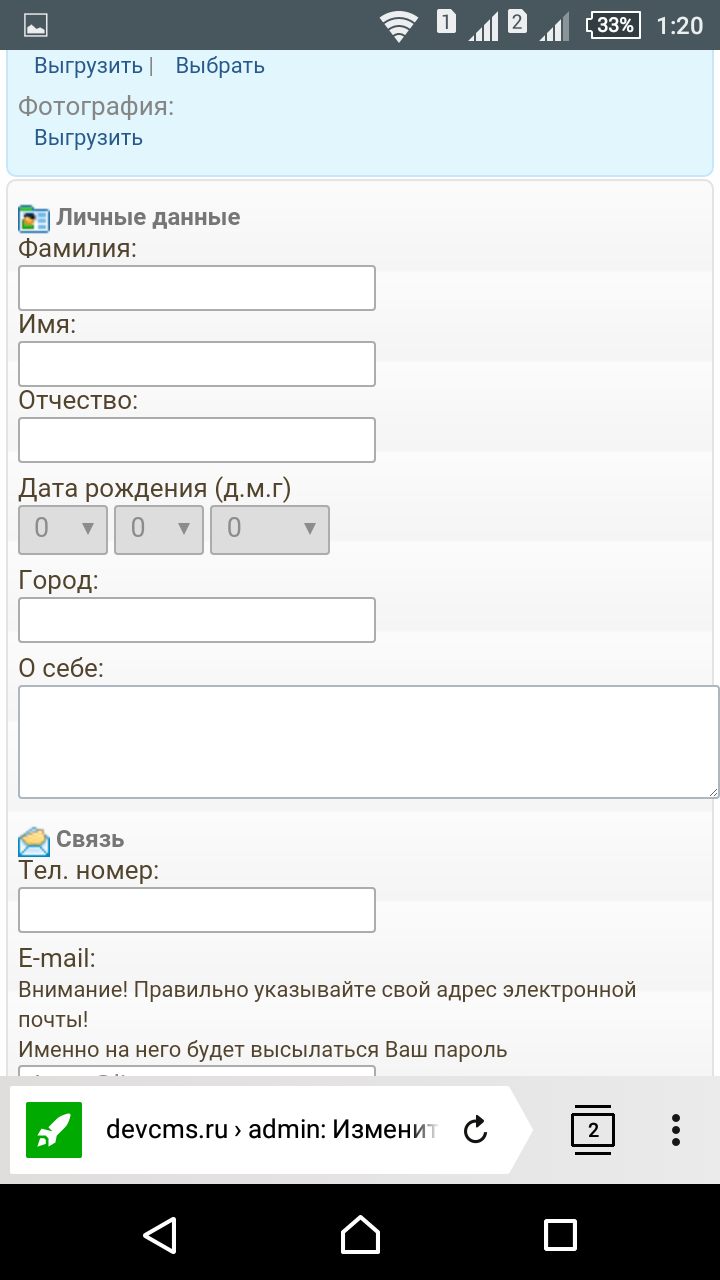The height and width of the screenshot is (1280, 720).
Task: Focus the Фамилия input field
Action: 197,288
